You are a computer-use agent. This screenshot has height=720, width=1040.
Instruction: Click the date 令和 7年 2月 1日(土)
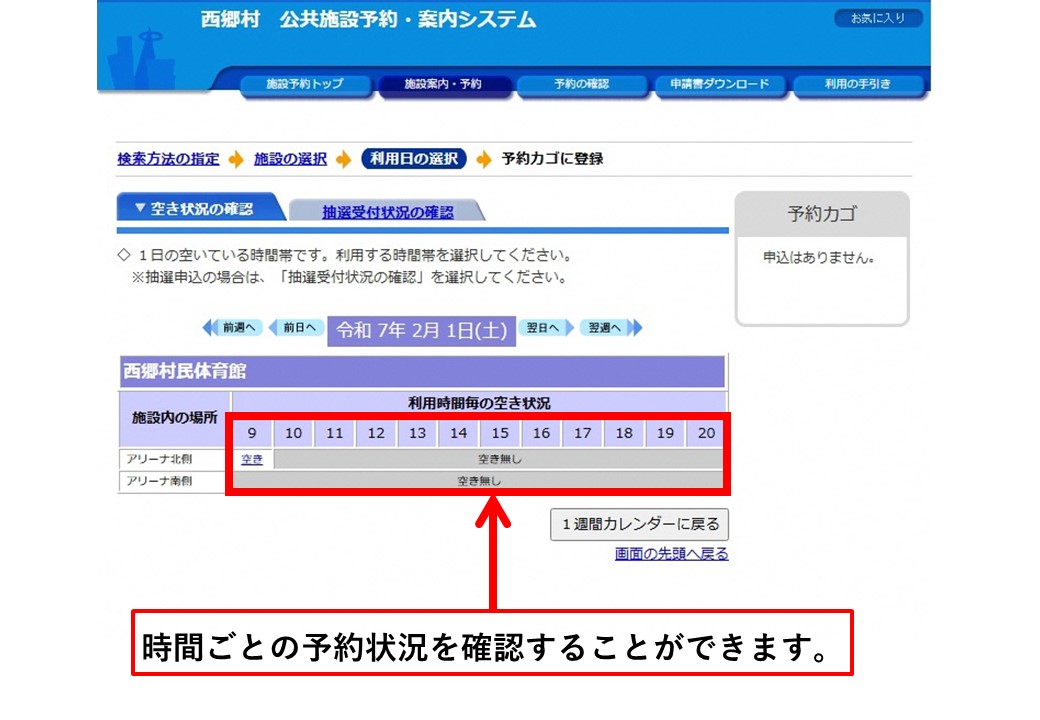(x=422, y=330)
